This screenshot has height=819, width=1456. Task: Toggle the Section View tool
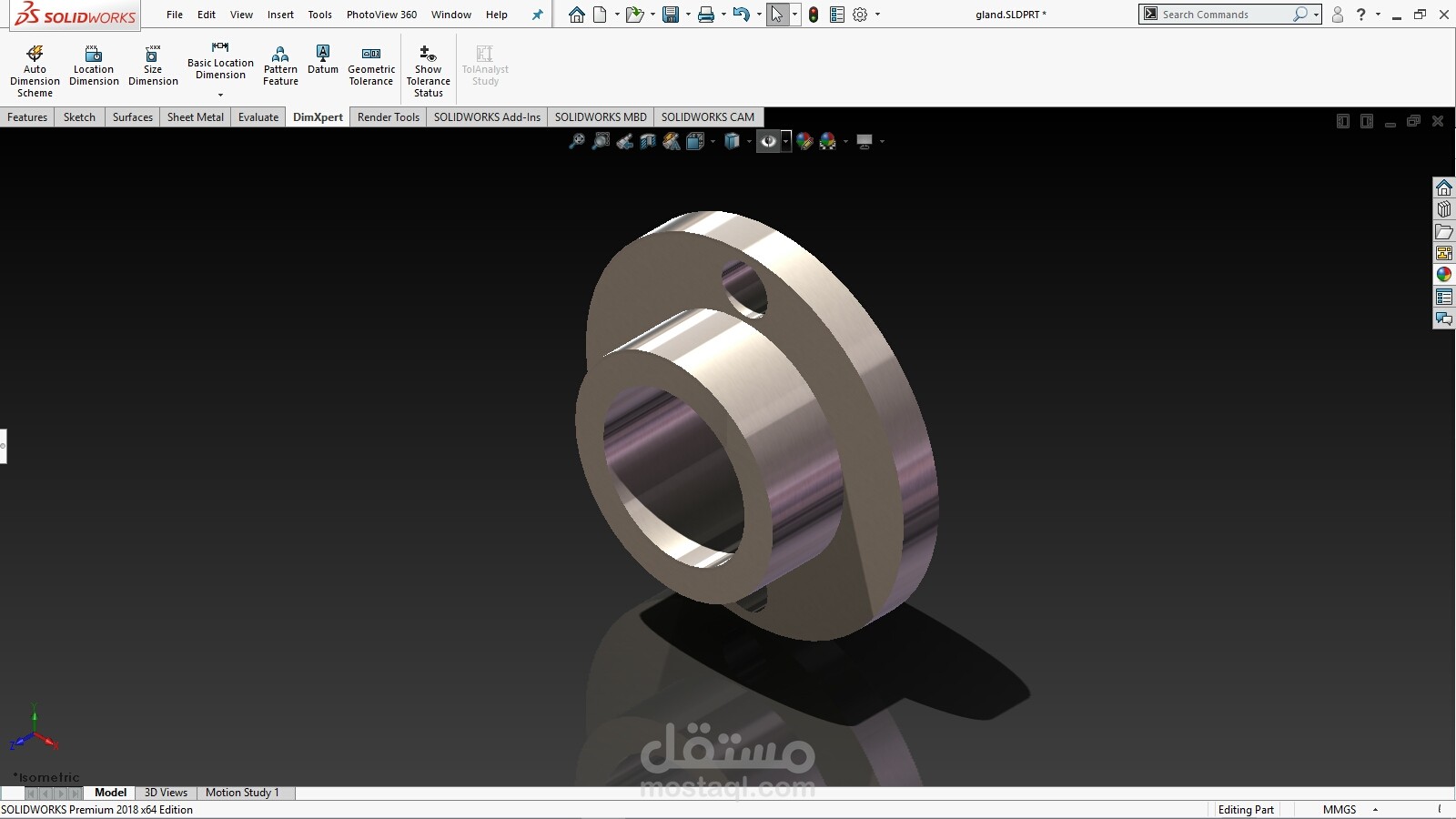point(648,141)
